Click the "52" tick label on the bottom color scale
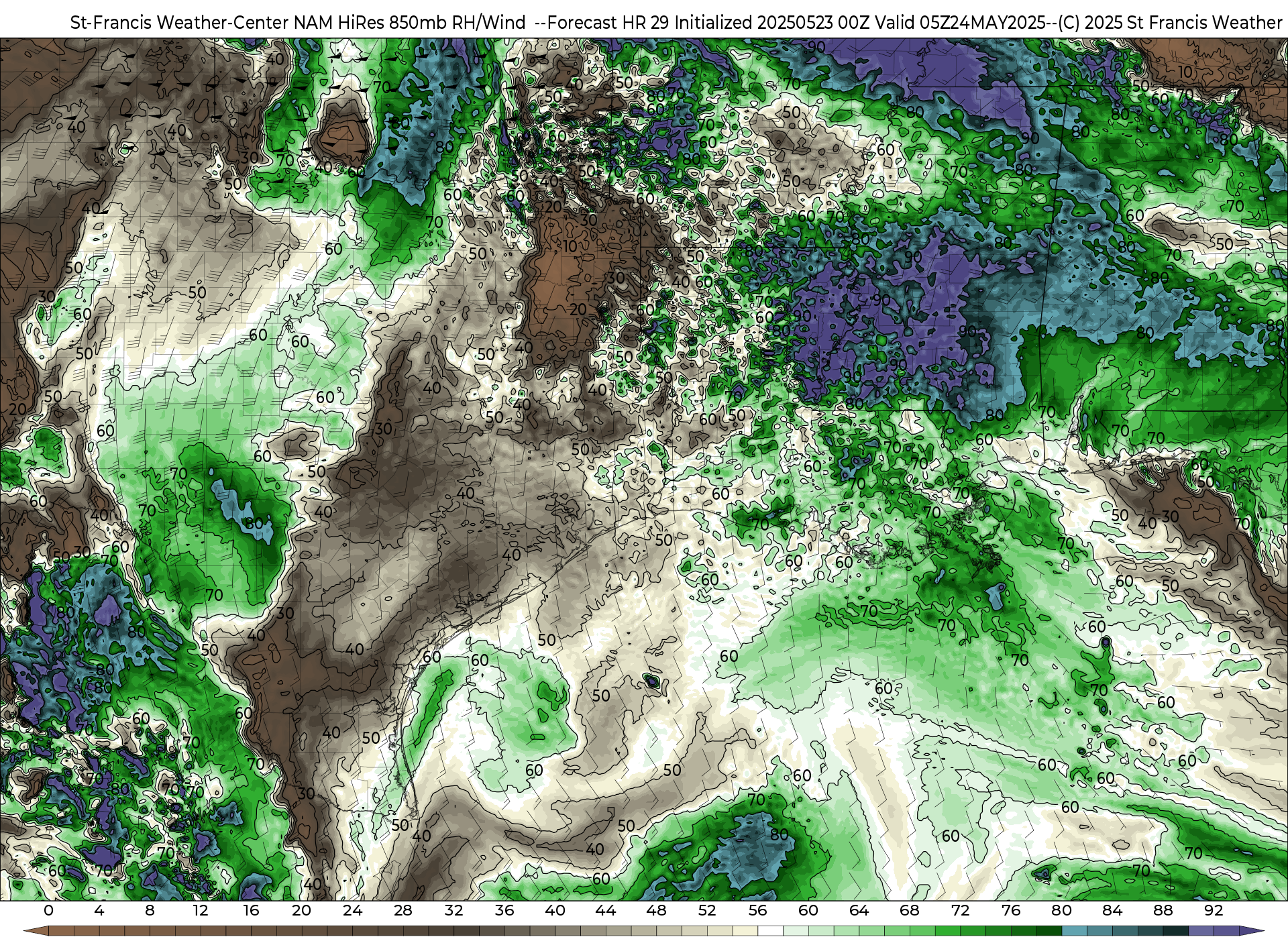 tap(707, 910)
